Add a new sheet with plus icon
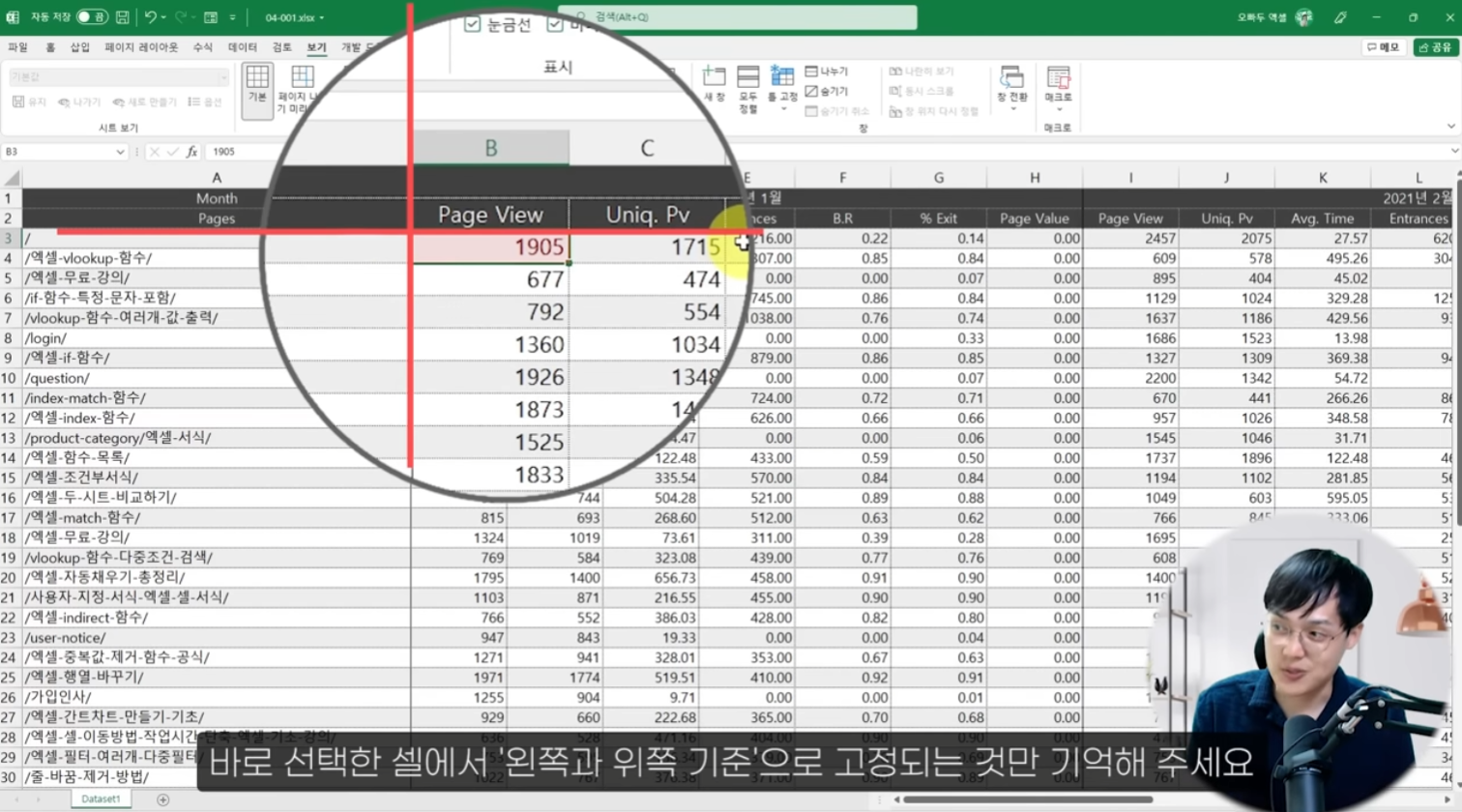This screenshot has width=1462, height=812. point(162,799)
